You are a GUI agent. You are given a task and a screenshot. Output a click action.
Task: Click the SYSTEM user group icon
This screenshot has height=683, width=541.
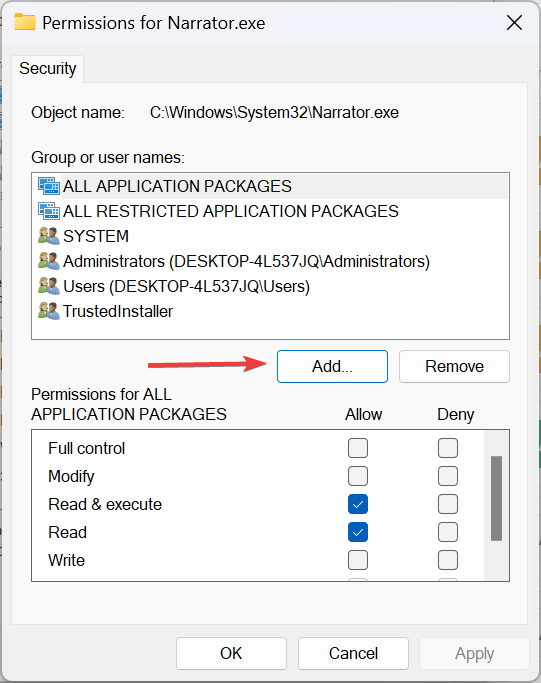coord(49,236)
